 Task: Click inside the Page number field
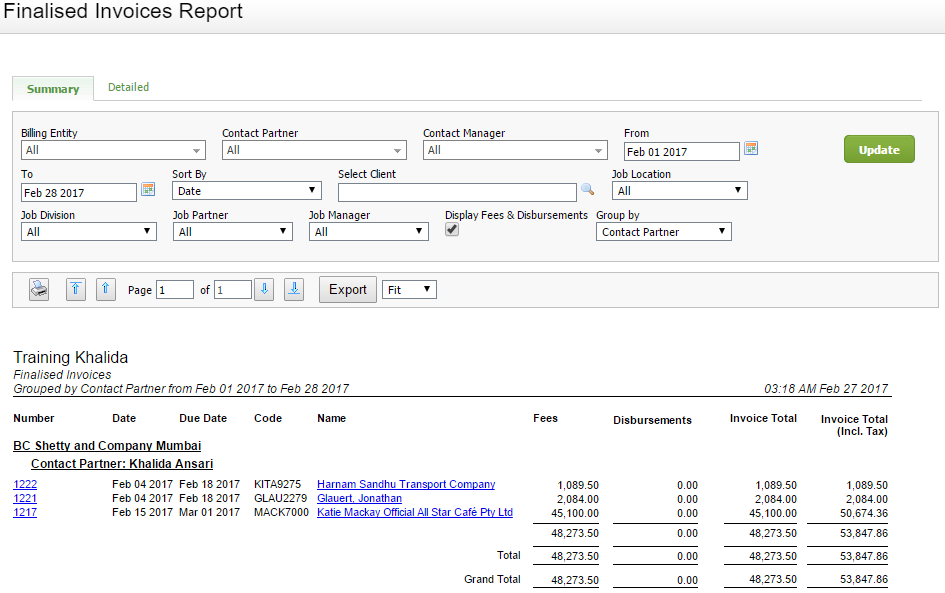click(175, 289)
